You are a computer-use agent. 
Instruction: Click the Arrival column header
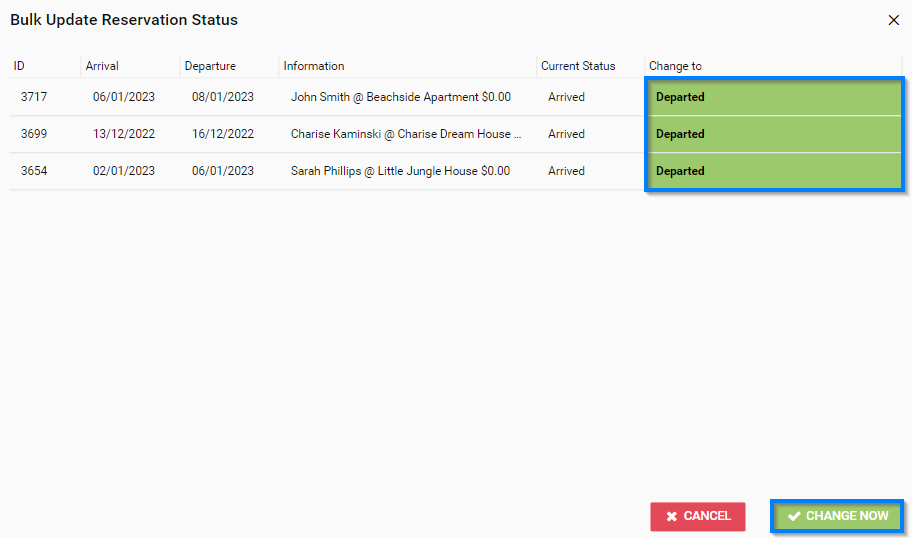tap(102, 66)
